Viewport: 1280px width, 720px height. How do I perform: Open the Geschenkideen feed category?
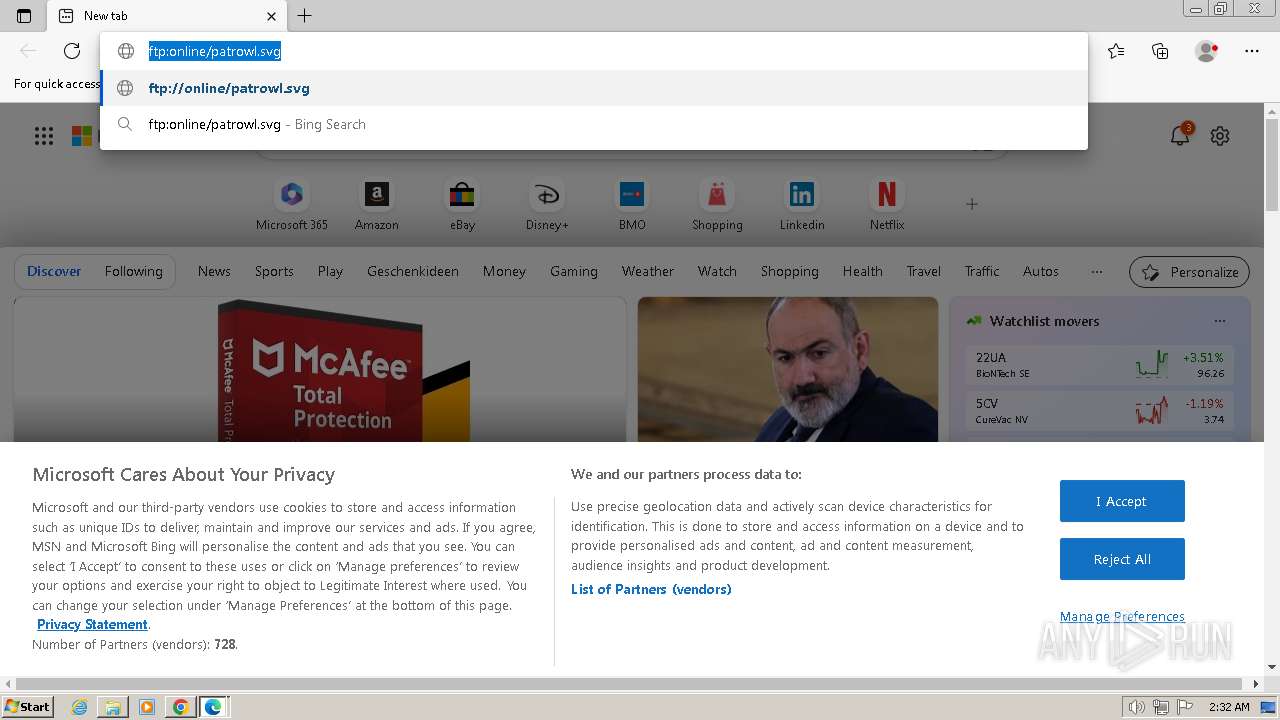point(413,271)
